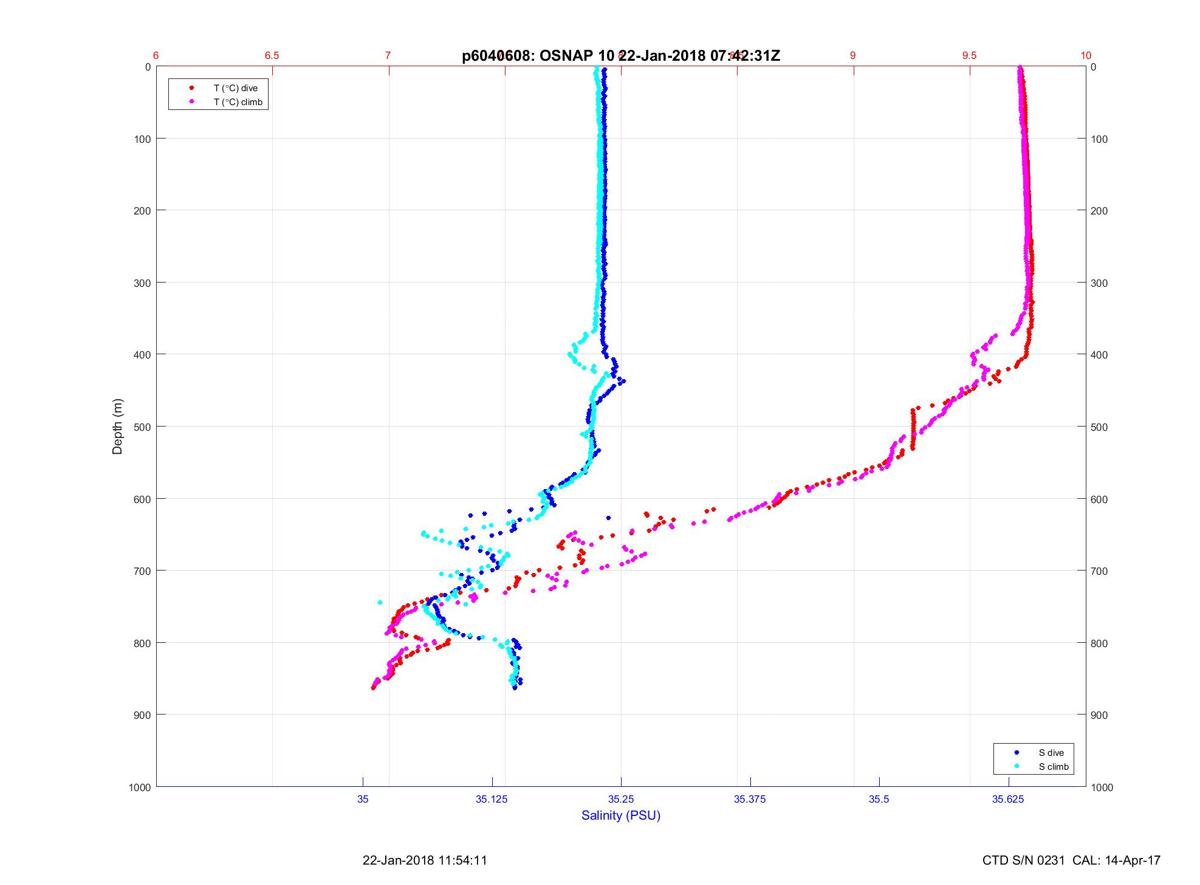The image size is (1200, 885).
Task: Click the '1000' tick on left depth axis
Action: 138,788
